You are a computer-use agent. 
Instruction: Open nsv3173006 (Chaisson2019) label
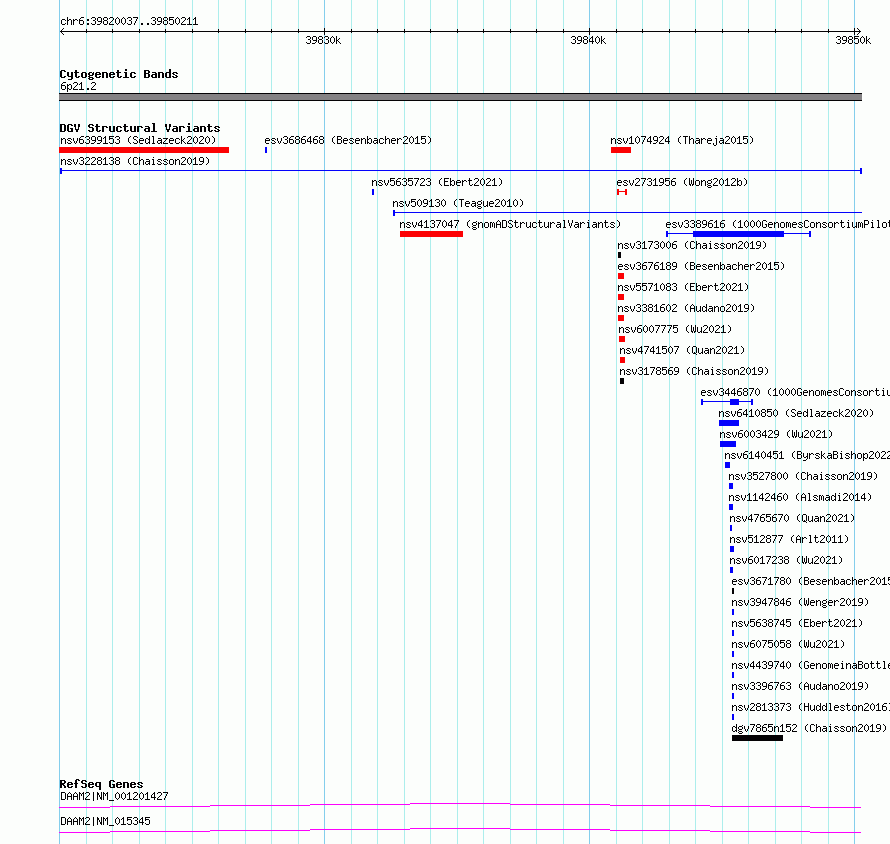pos(692,245)
